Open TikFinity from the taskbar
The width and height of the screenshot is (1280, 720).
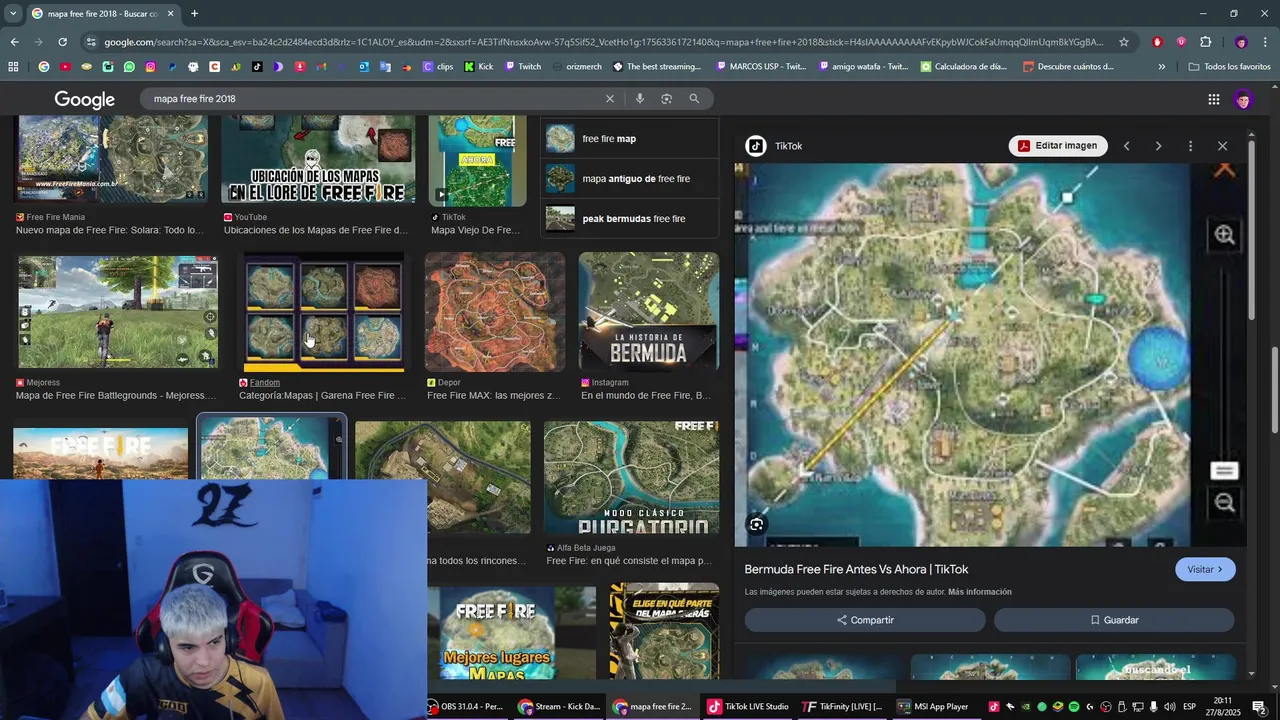(843, 706)
